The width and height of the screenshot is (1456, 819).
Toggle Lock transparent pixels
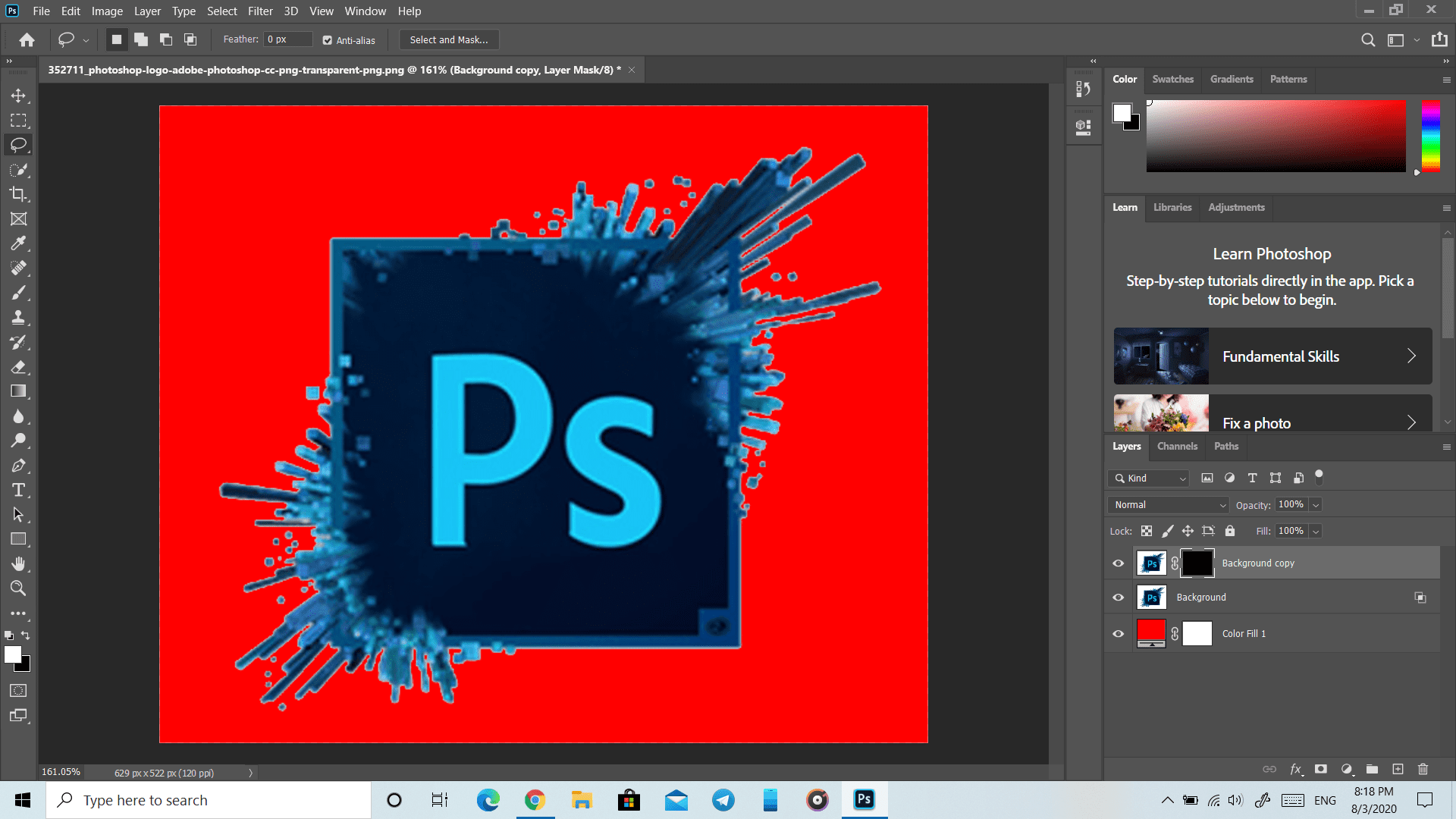coord(1147,531)
